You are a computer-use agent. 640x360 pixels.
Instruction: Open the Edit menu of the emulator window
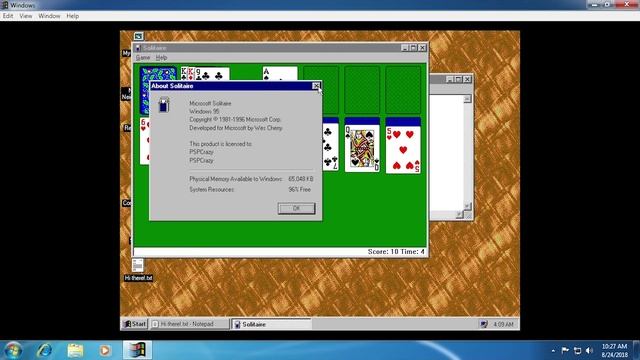point(8,16)
